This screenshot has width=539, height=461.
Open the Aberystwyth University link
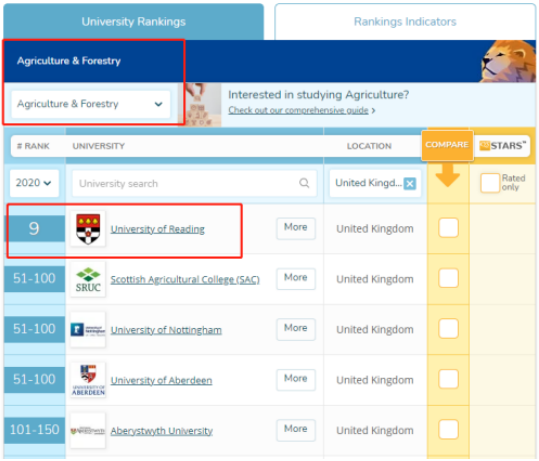pyautogui.click(x=162, y=431)
